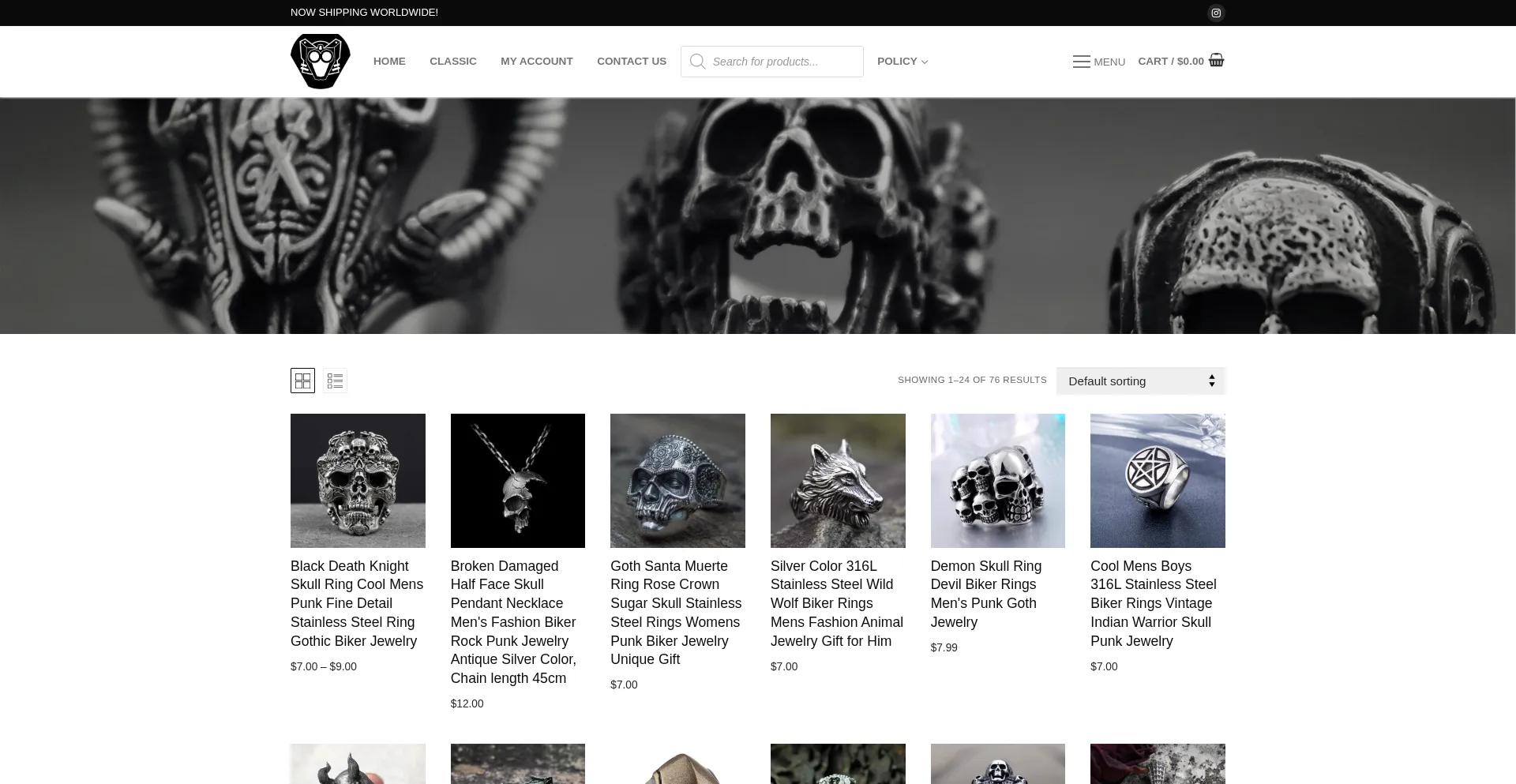The height and width of the screenshot is (784, 1516).
Task: Go to the Home menu item
Action: click(389, 62)
